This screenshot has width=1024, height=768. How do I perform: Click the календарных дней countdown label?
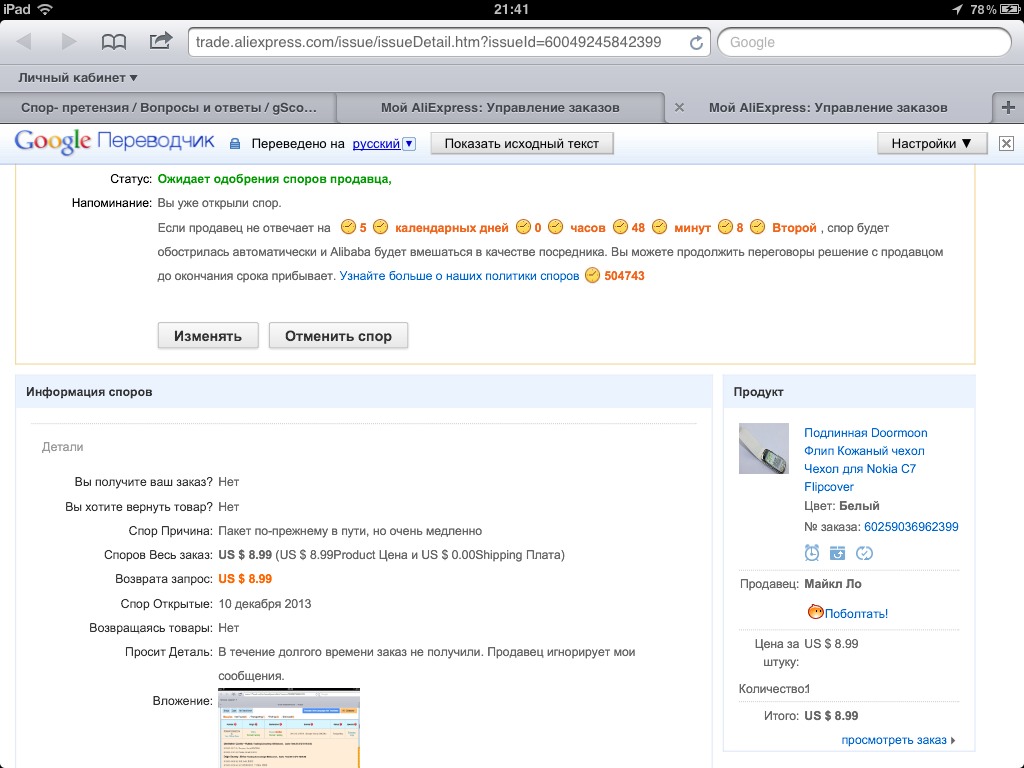coord(451,228)
